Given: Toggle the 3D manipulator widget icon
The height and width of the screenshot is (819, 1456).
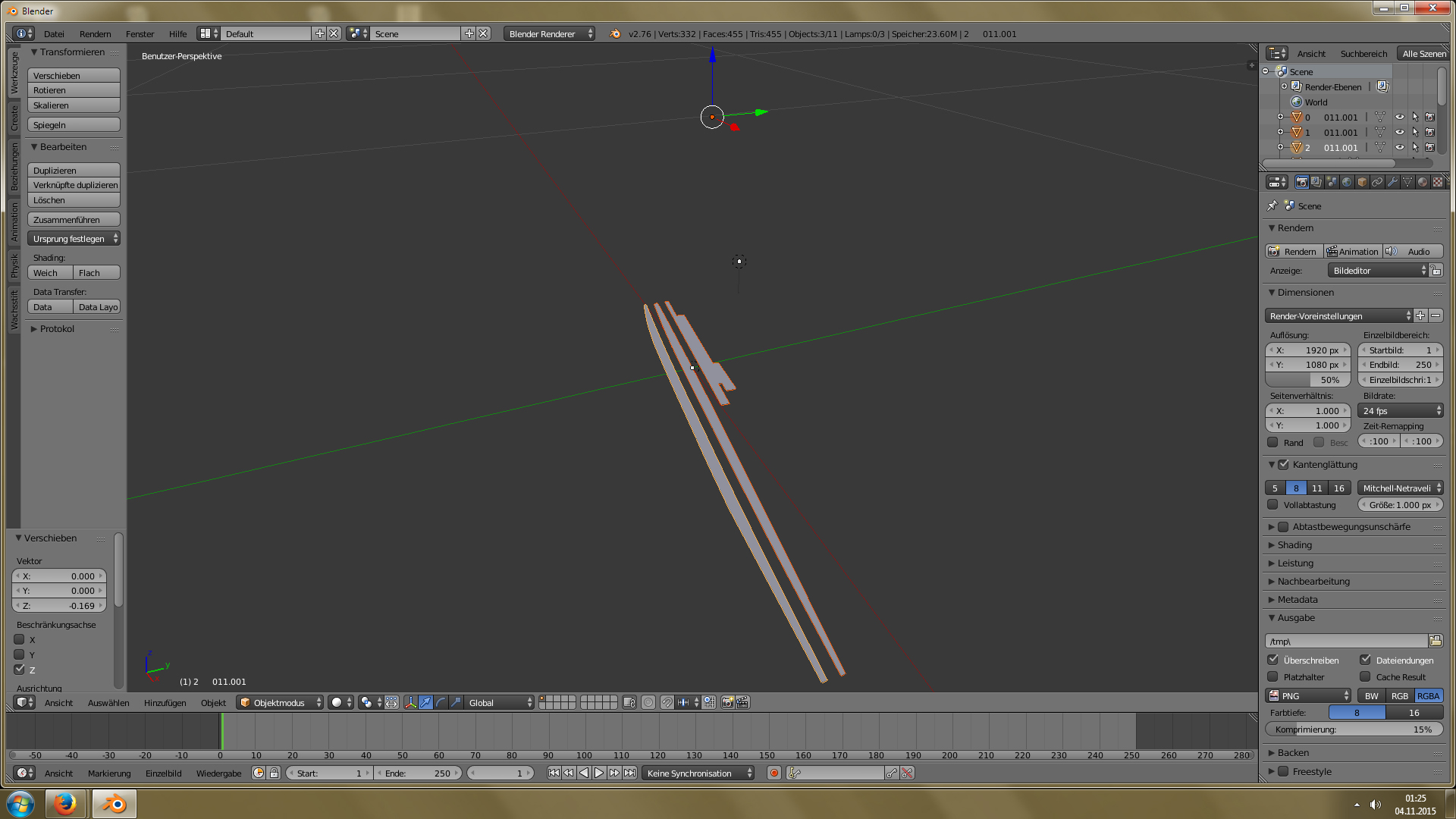Looking at the screenshot, I should coord(410,703).
